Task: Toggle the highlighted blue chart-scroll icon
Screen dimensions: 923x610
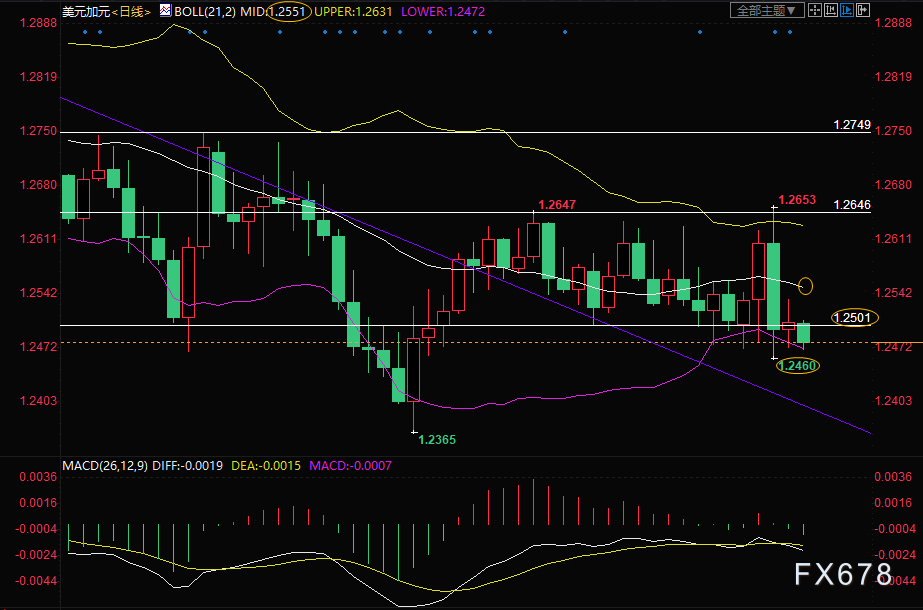Action: pyautogui.click(x=845, y=11)
